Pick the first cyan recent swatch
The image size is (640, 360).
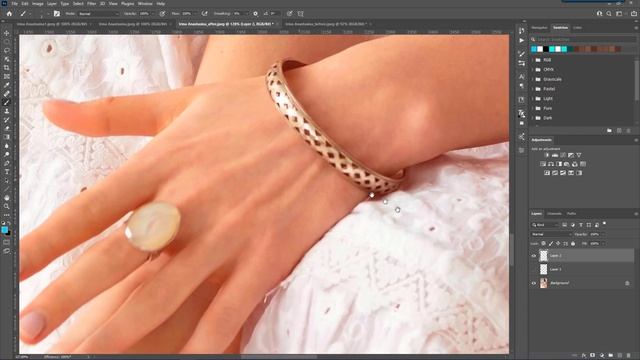point(534,49)
